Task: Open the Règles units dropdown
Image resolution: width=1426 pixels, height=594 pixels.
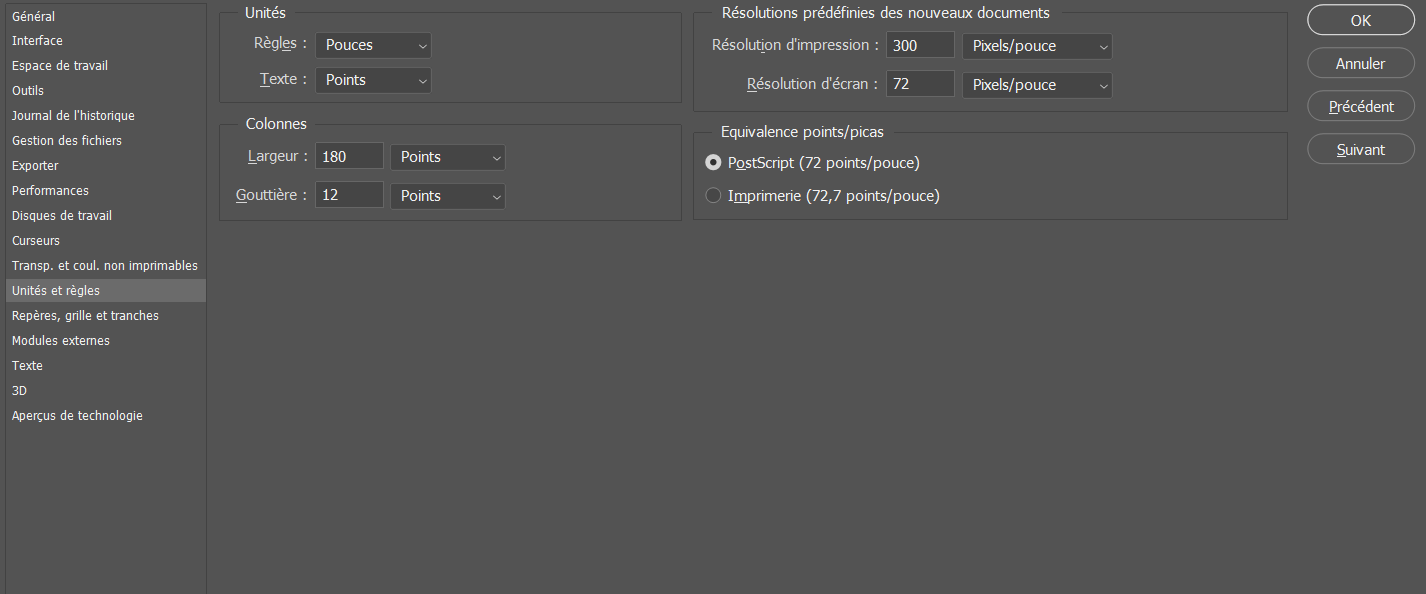Action: point(373,45)
